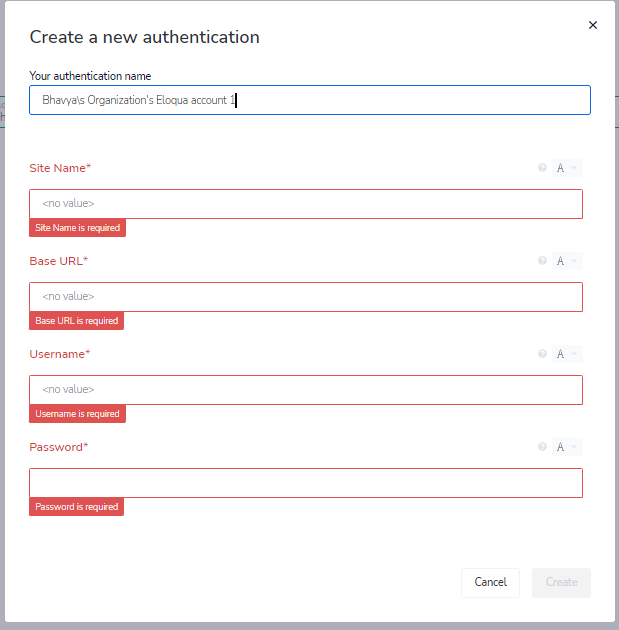Click the help icon next to Base URL
The image size is (619, 630).
click(x=542, y=261)
